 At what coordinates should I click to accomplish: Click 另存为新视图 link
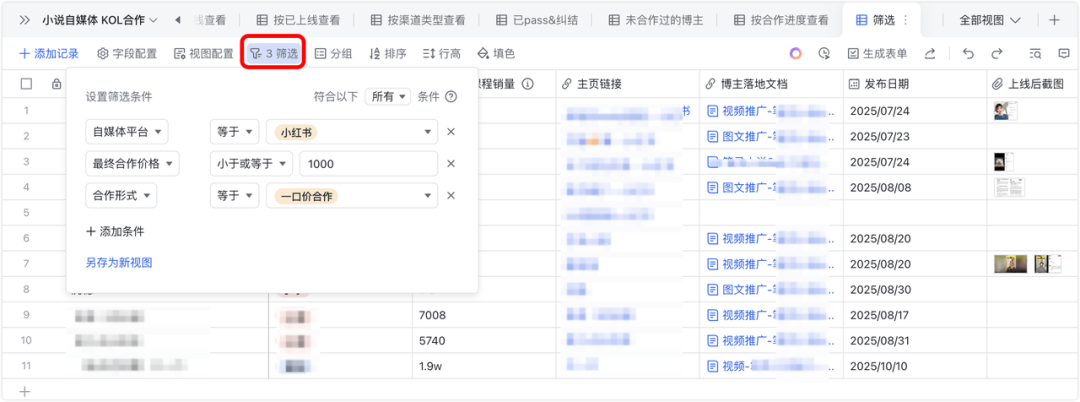tap(118, 262)
